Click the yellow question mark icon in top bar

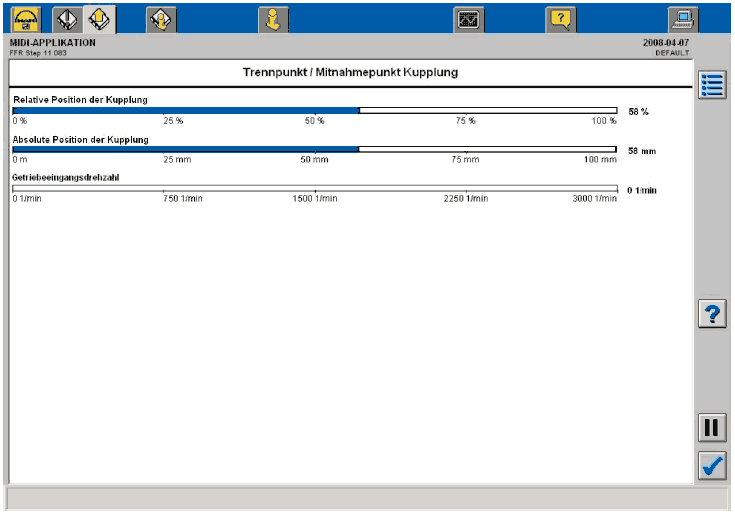(561, 18)
